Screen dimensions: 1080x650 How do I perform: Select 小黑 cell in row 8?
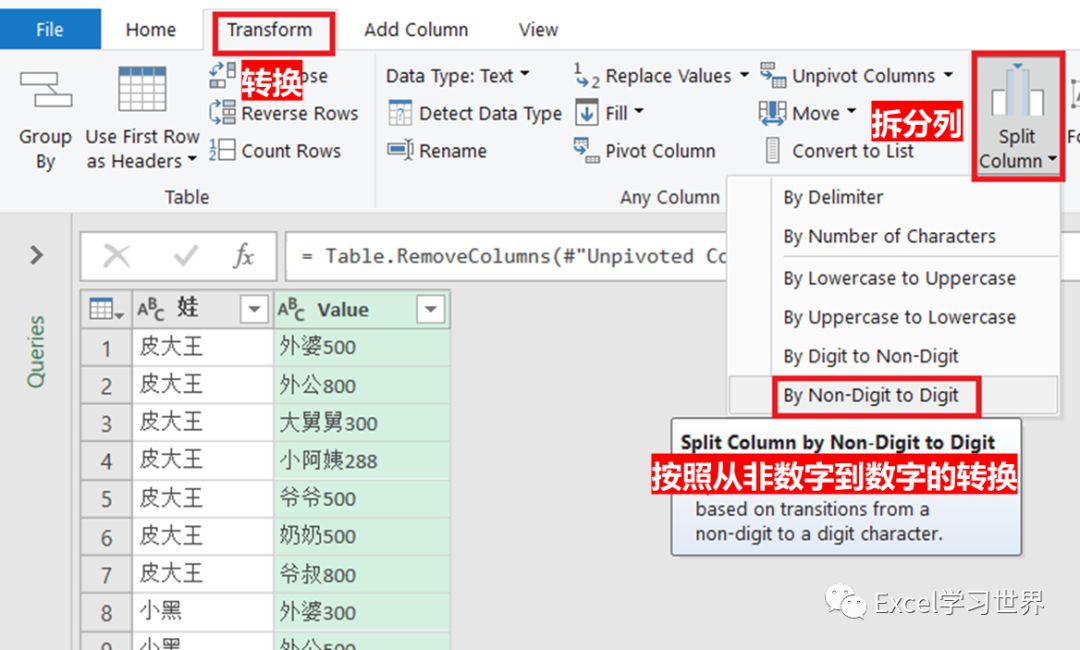pyautogui.click(x=202, y=612)
